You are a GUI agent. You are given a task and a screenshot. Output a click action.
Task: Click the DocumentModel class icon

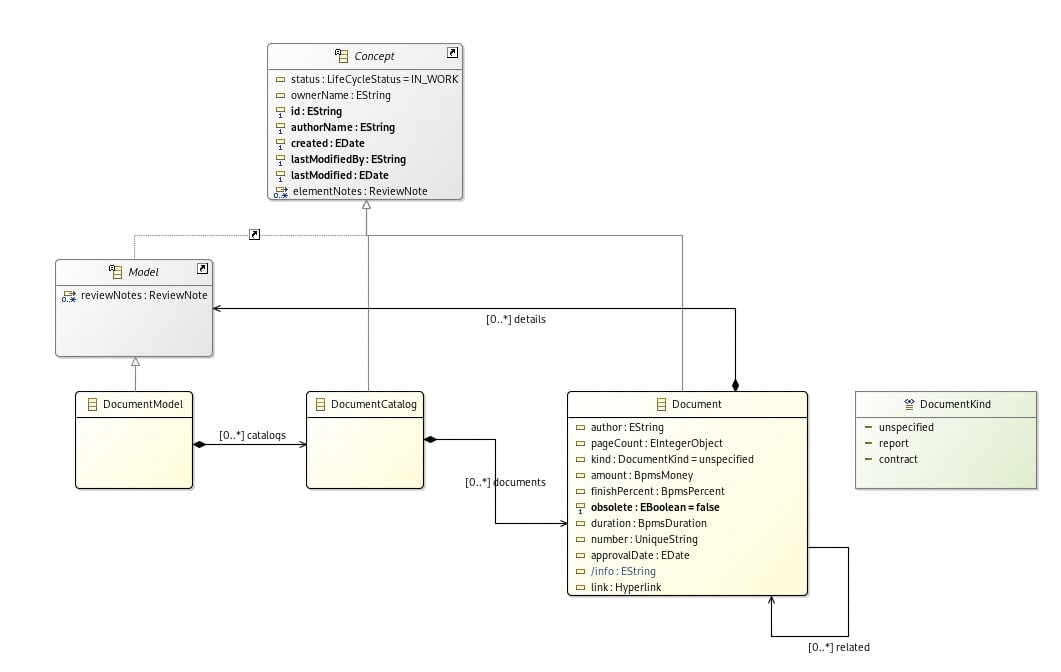tap(93, 404)
